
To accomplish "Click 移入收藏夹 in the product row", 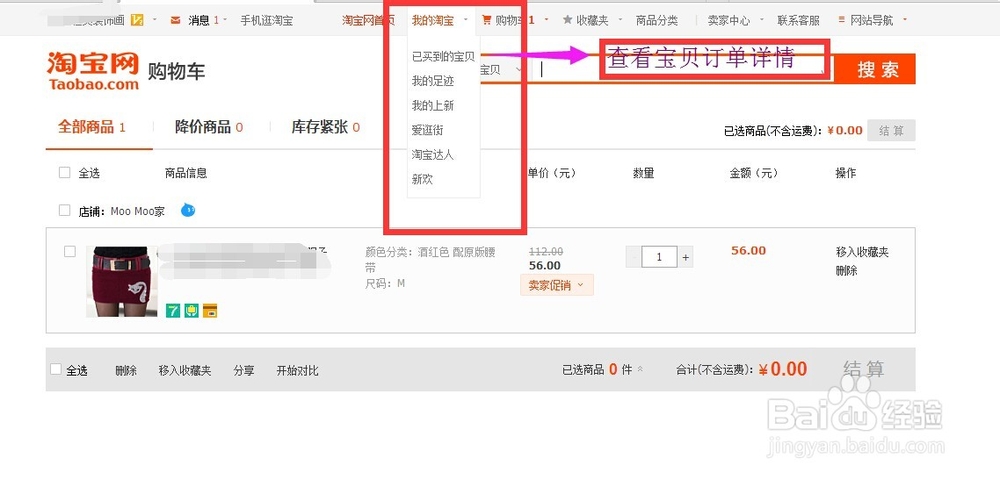I will click(862, 252).
